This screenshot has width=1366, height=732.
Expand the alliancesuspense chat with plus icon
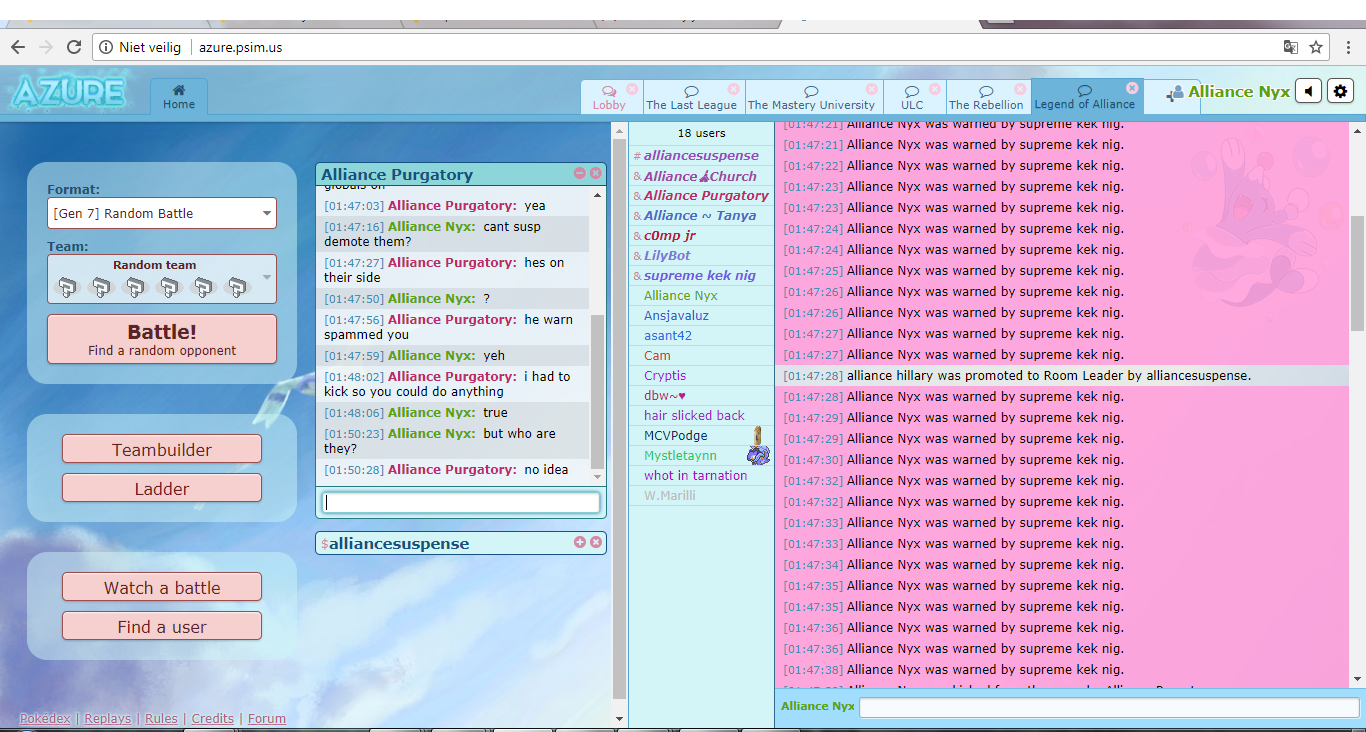point(580,542)
